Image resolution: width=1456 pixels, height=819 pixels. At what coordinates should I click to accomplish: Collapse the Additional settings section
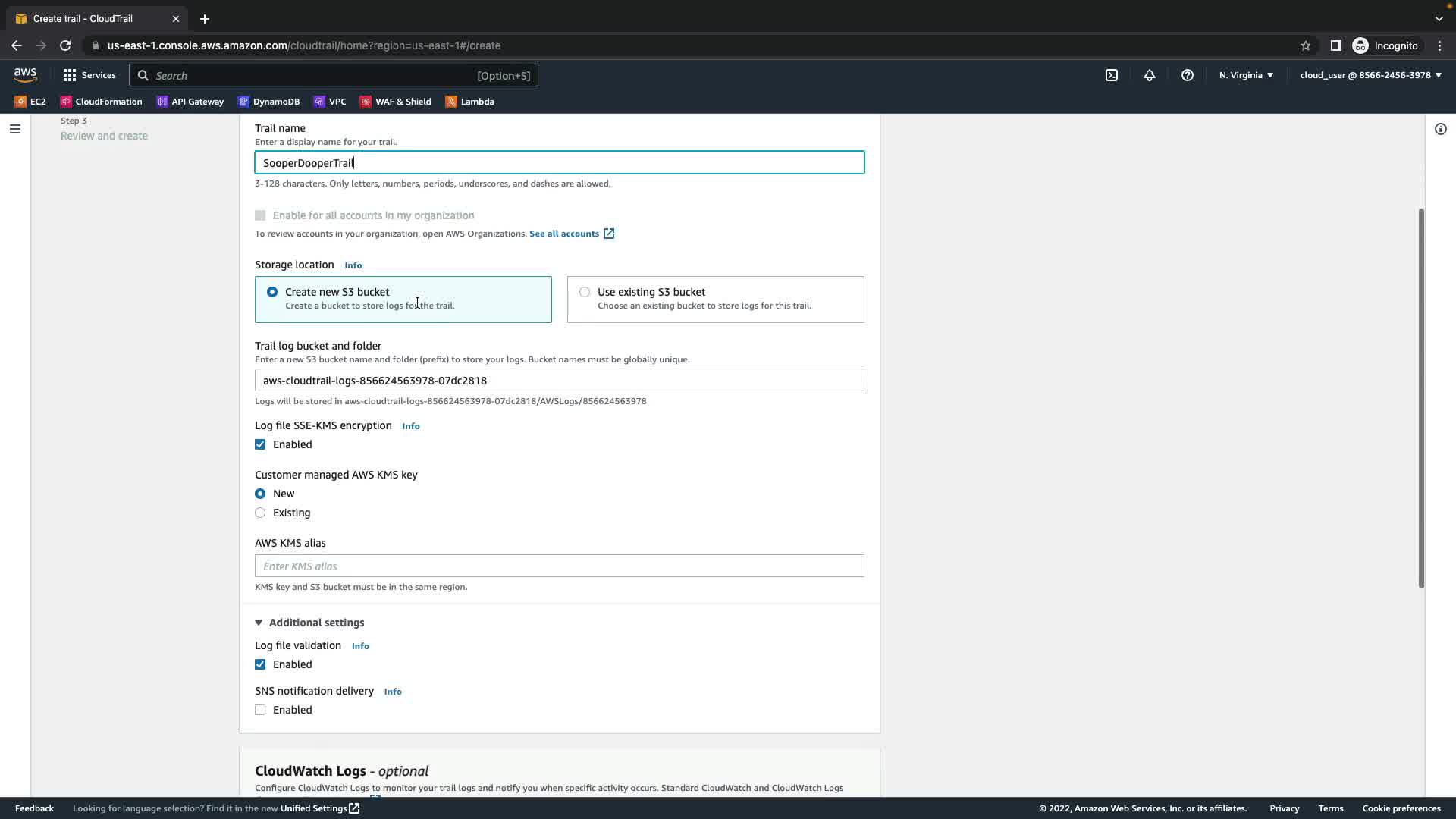click(x=309, y=623)
